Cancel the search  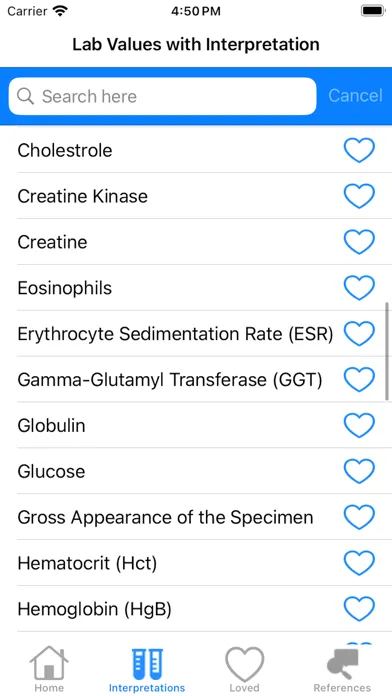click(x=355, y=95)
